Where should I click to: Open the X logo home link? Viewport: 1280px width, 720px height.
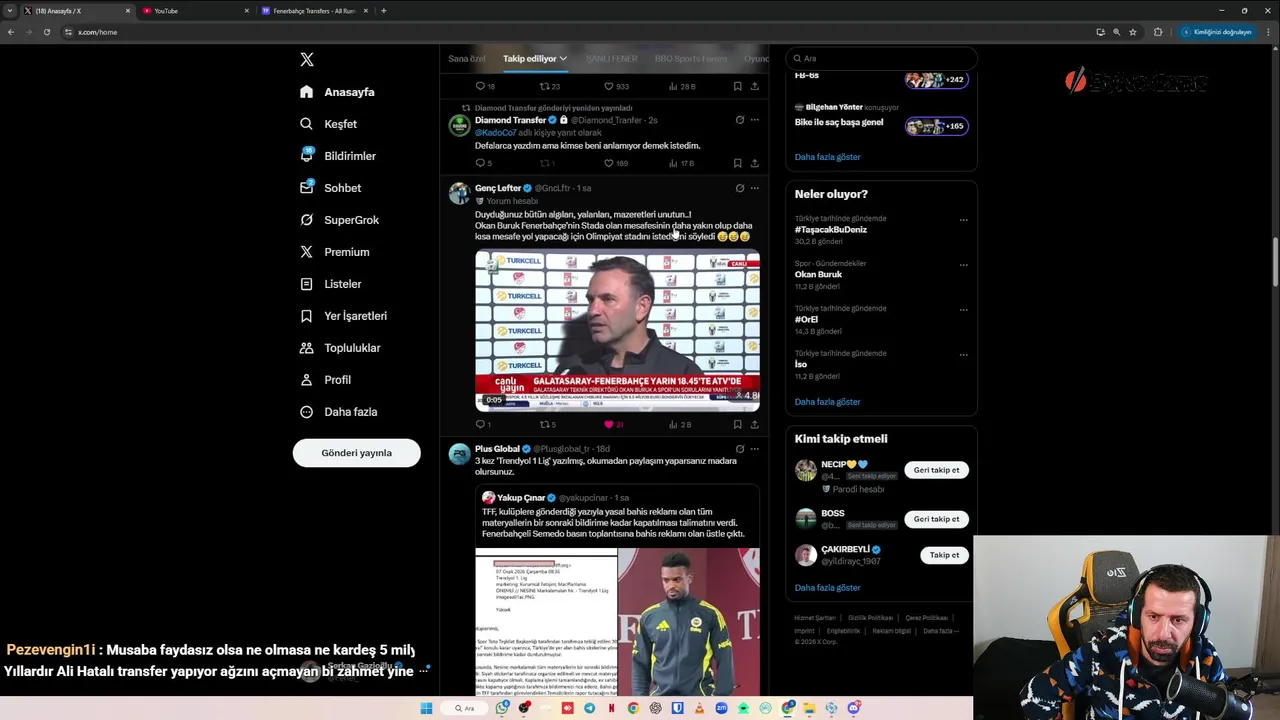click(x=307, y=59)
